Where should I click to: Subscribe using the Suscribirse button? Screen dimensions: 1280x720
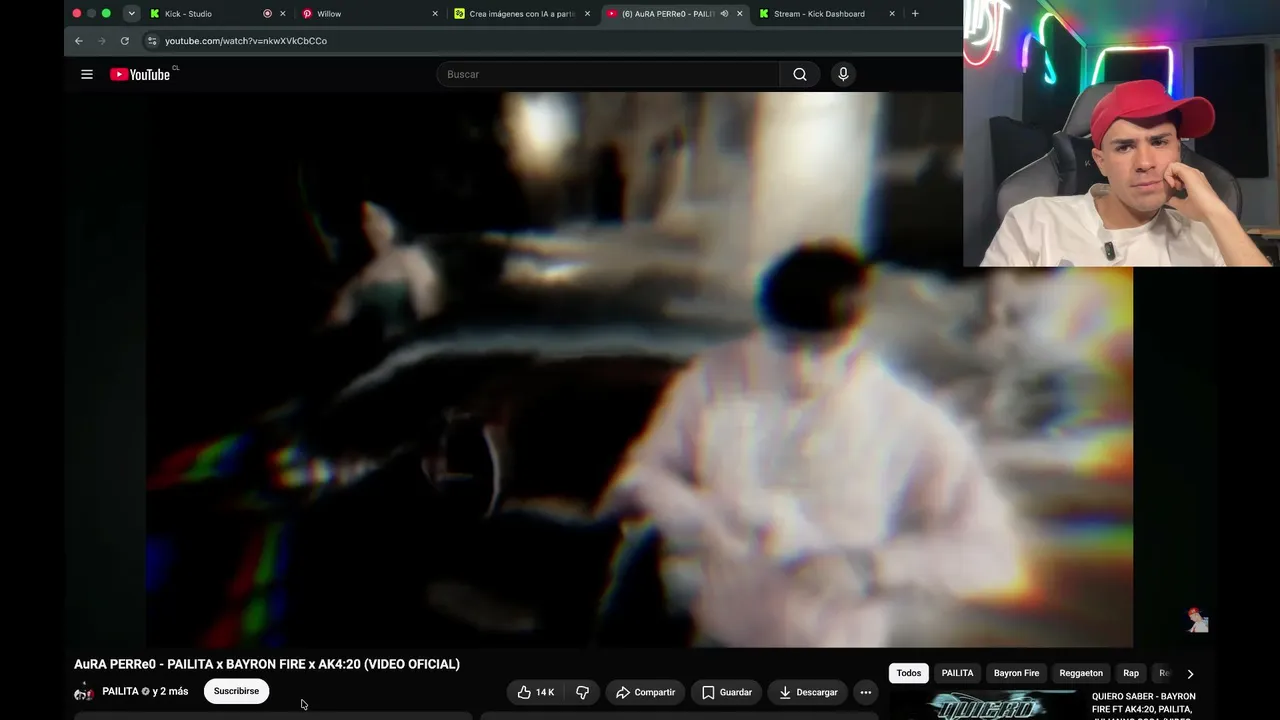pyautogui.click(x=236, y=691)
